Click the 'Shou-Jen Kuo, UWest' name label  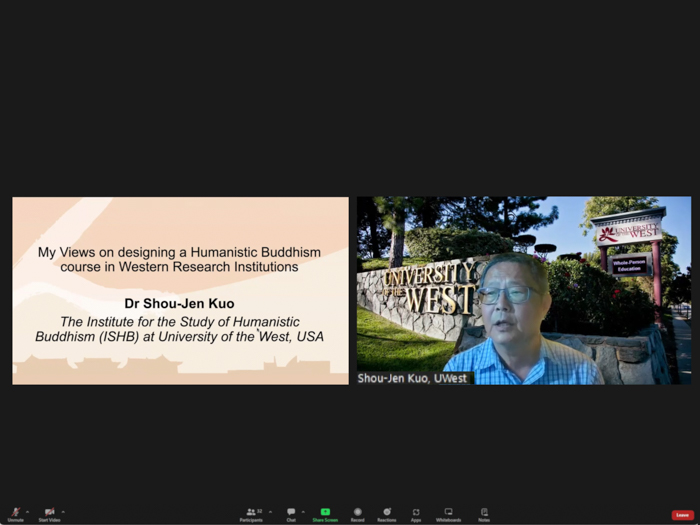tap(412, 379)
